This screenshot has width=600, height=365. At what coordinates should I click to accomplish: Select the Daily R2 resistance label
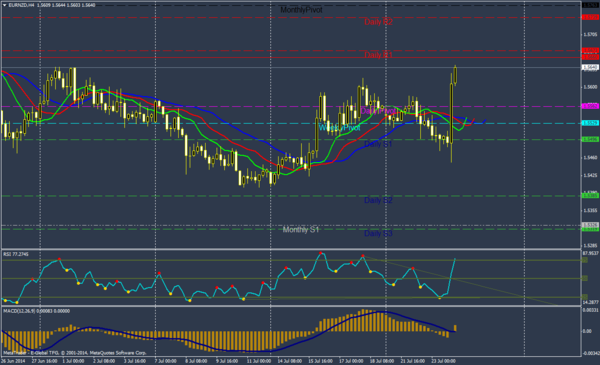click(x=378, y=22)
